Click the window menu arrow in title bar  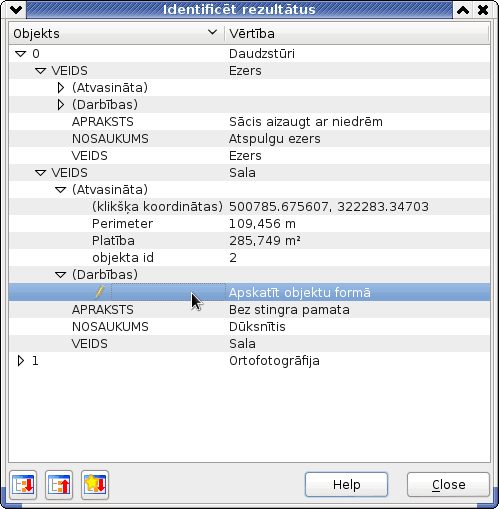(16, 10)
